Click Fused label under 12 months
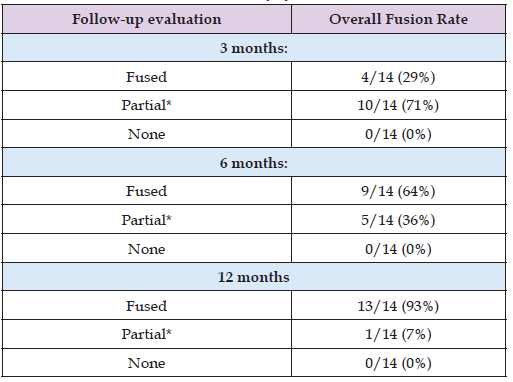The width and height of the screenshot is (513, 382). [146, 306]
